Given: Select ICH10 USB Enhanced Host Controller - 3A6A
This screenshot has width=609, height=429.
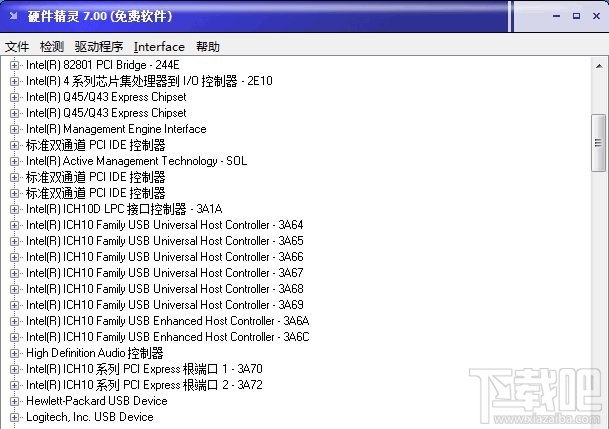Looking at the screenshot, I should pyautogui.click(x=168, y=321).
